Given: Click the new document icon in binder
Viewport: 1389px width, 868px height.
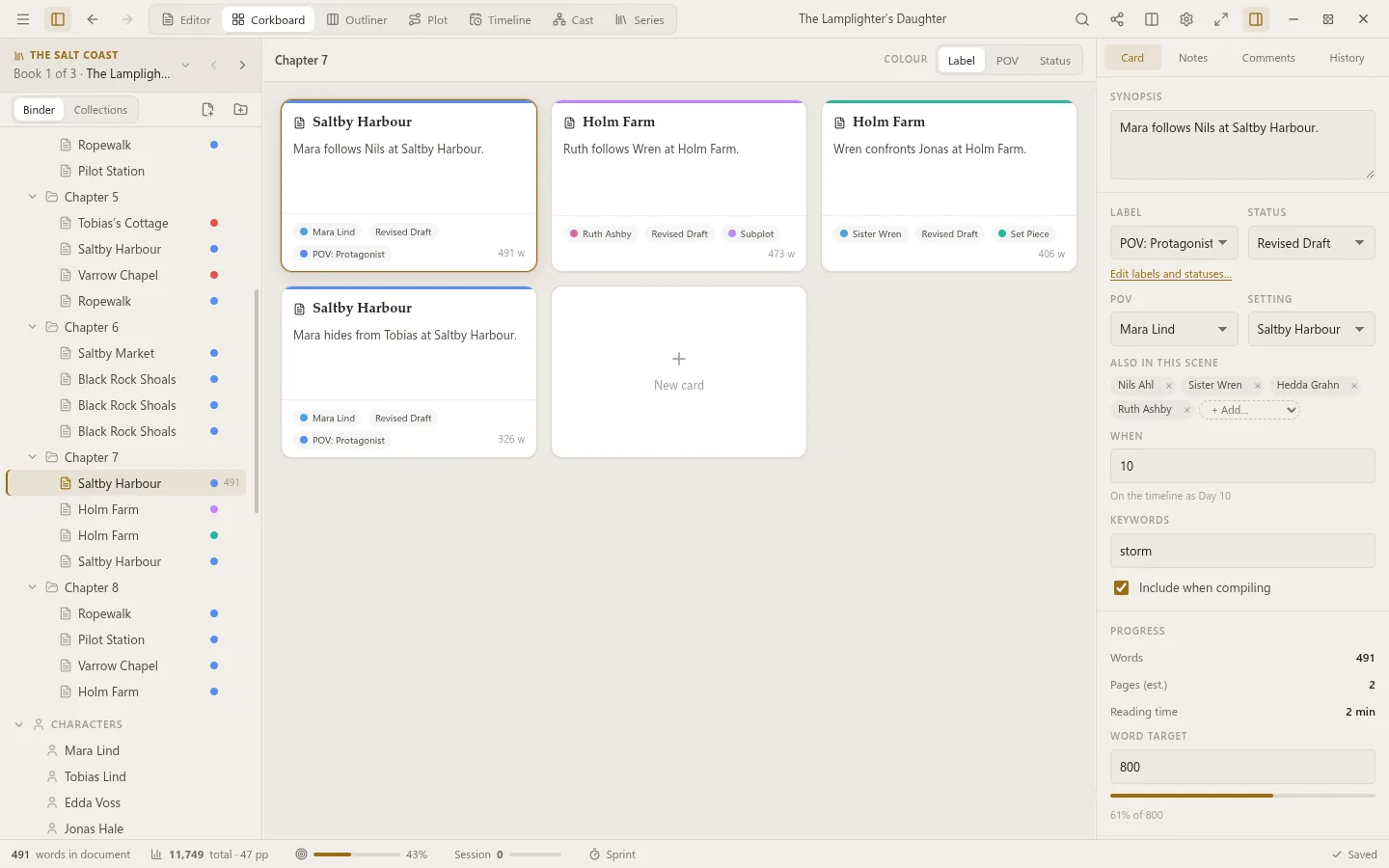Looking at the screenshot, I should point(207,110).
